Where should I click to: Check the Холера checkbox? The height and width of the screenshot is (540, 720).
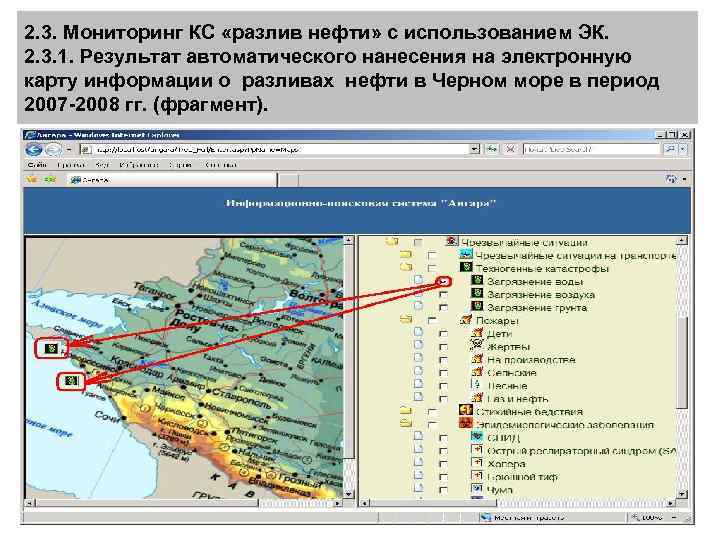444,464
